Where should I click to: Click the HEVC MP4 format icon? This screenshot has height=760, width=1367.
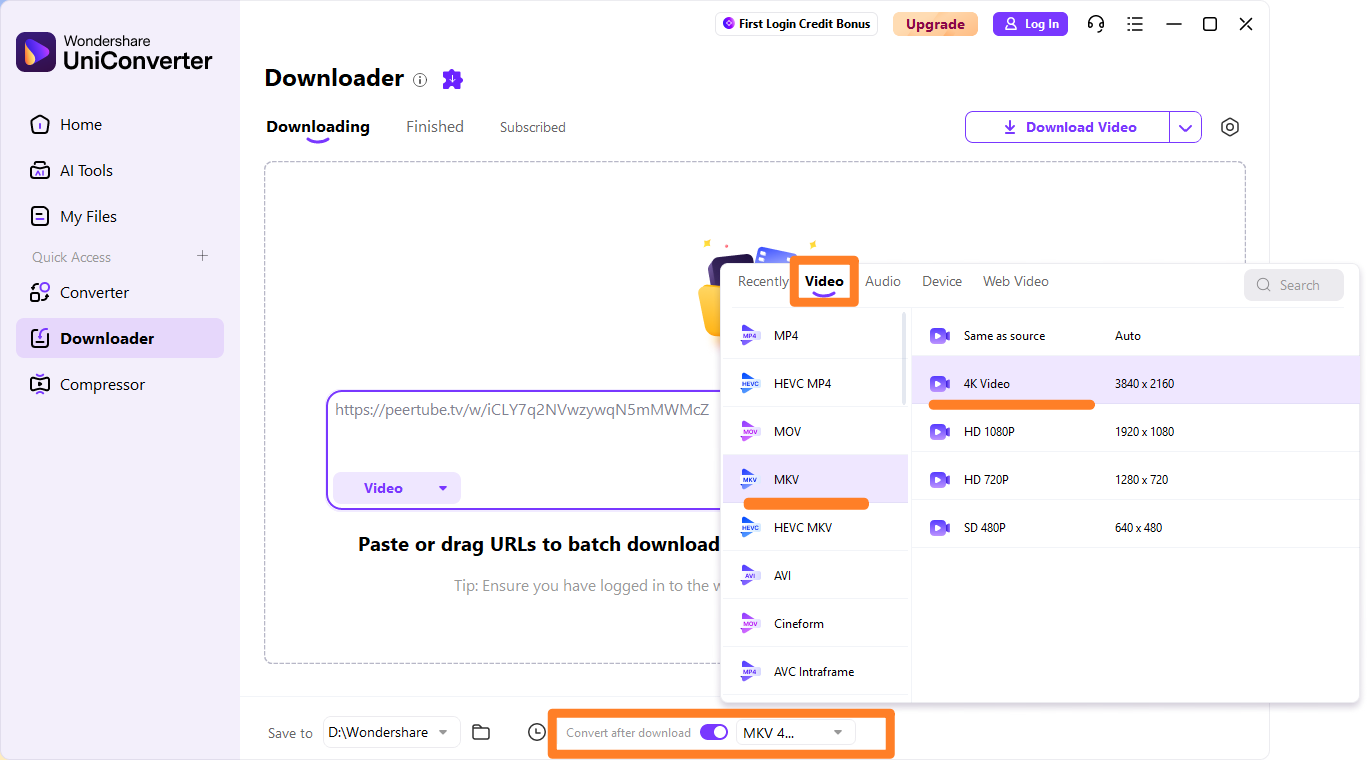750,384
